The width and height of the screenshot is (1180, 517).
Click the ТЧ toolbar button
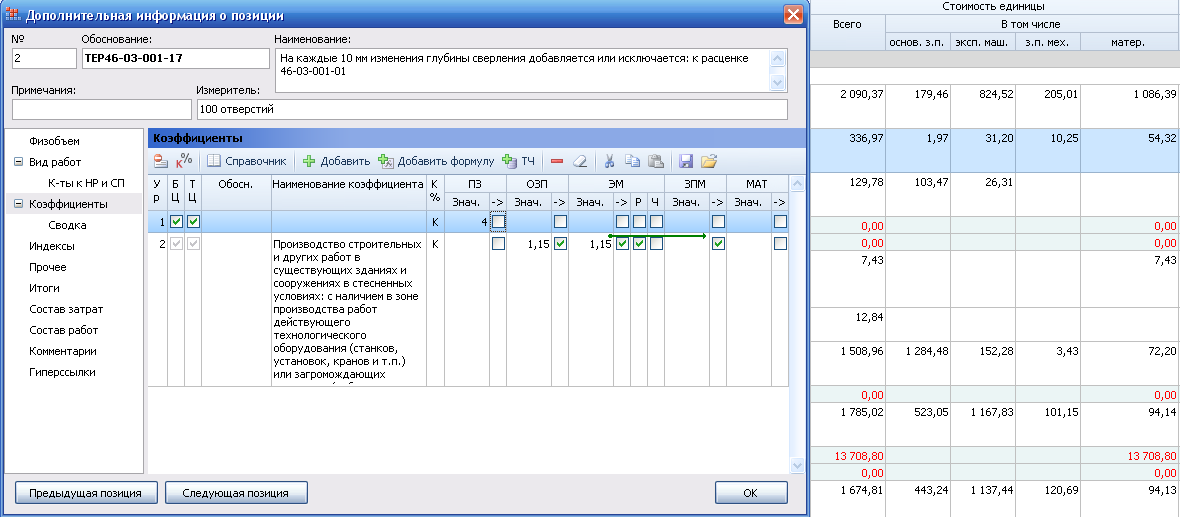point(519,161)
